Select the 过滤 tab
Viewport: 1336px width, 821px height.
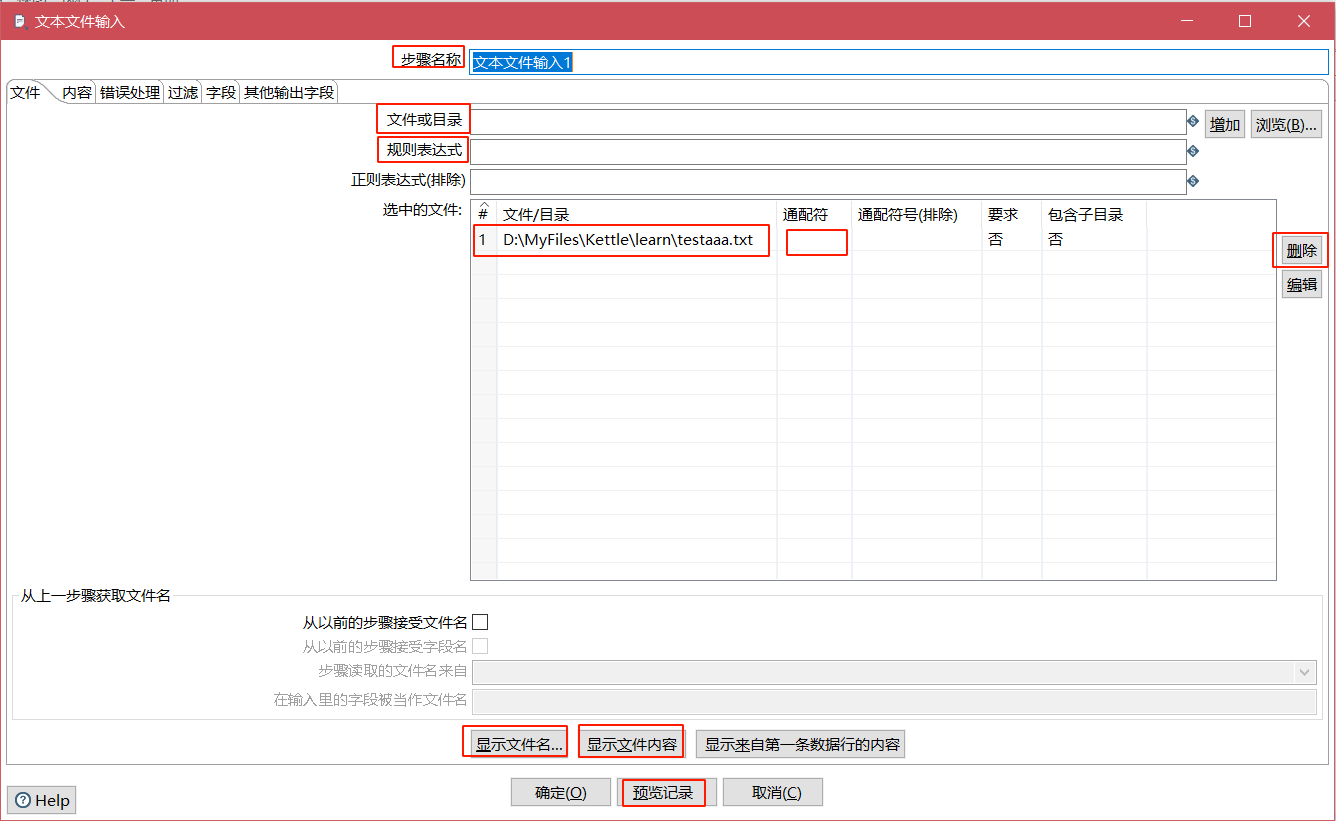pyautogui.click(x=183, y=93)
